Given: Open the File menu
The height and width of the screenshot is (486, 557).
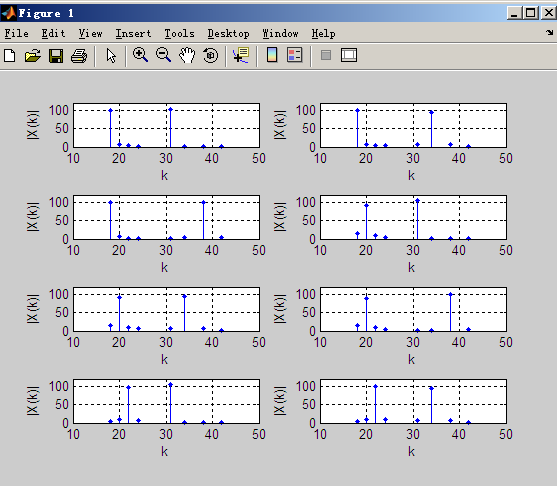Looking at the screenshot, I should click(x=16, y=33).
